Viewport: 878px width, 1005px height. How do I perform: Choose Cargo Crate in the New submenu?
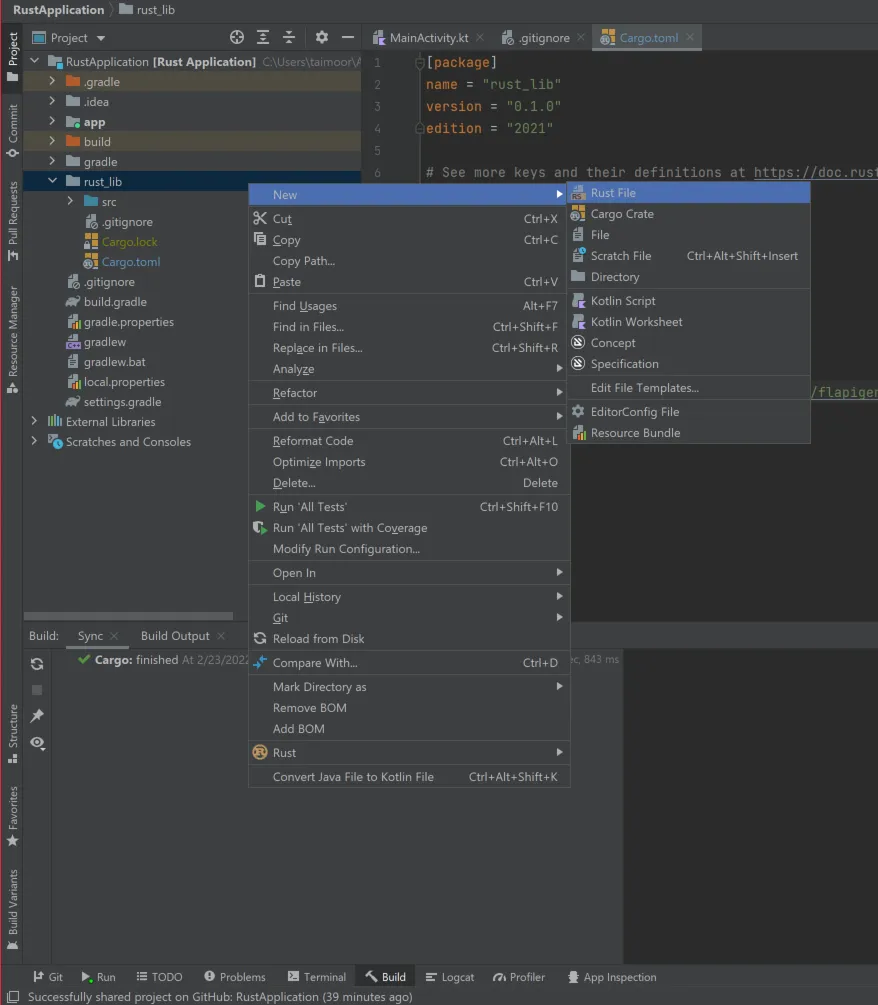[x=689, y=213]
